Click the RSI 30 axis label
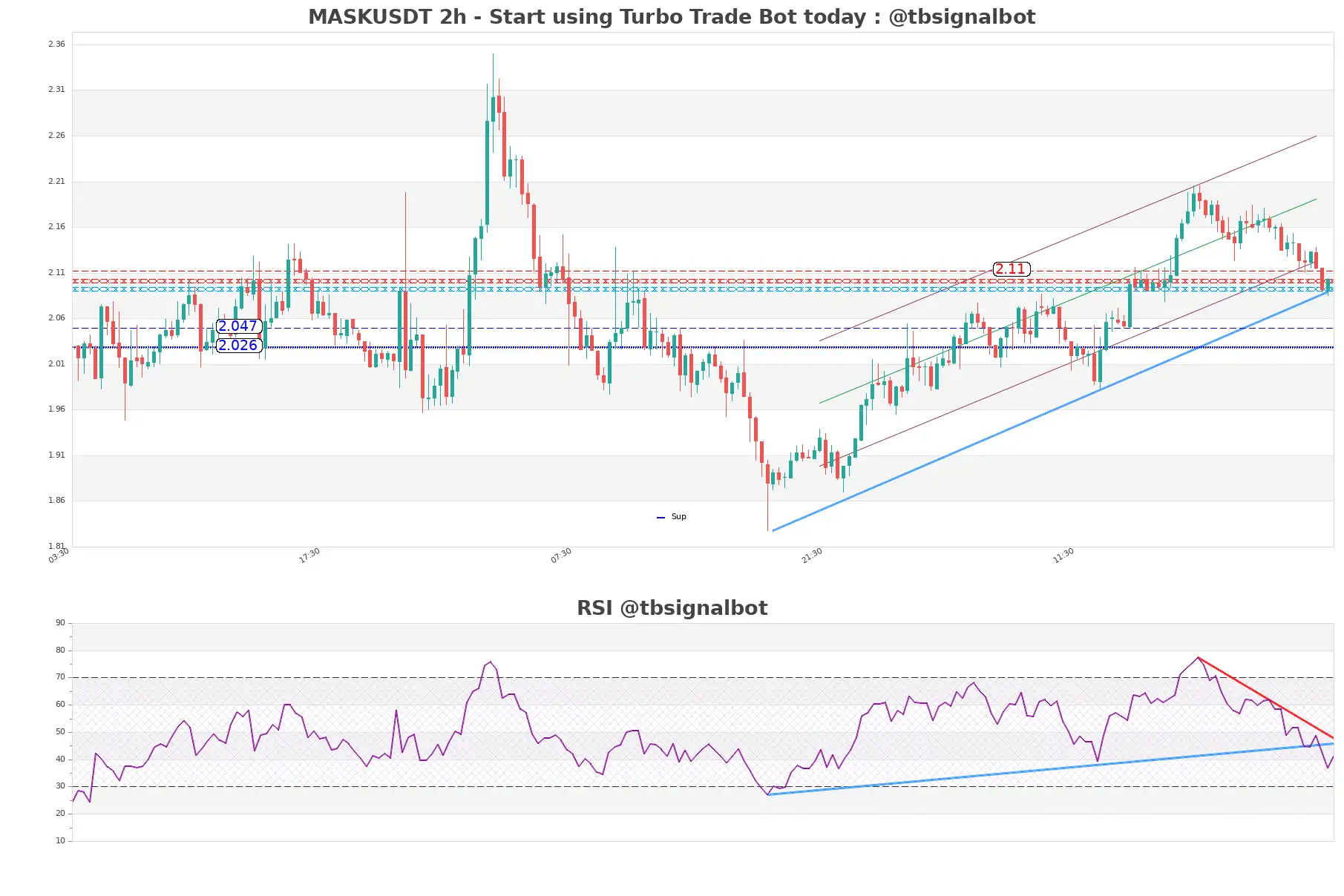1344x896 pixels. click(60, 786)
